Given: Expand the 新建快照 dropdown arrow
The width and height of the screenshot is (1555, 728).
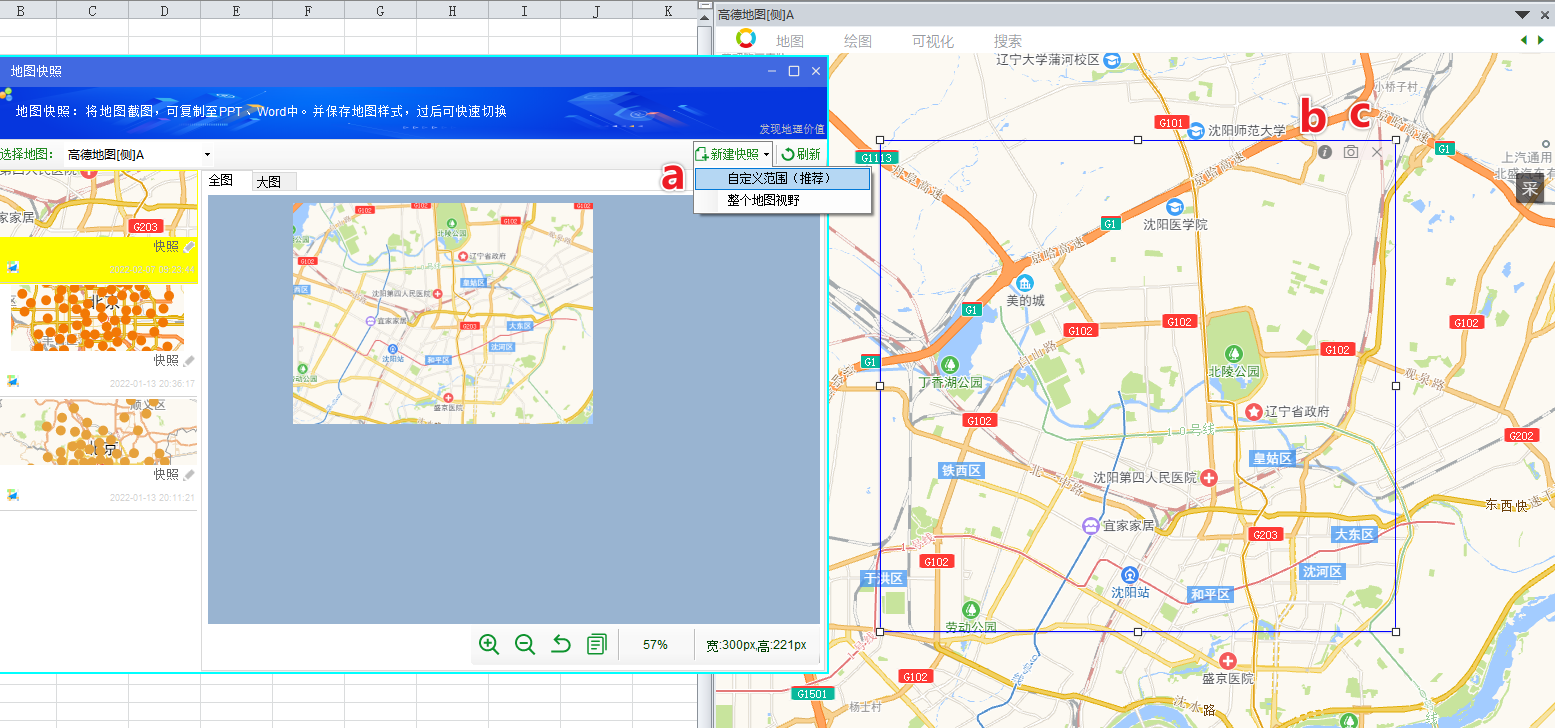Looking at the screenshot, I should point(766,155).
